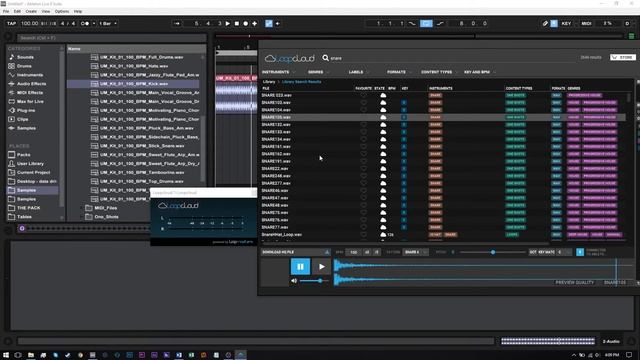This screenshot has width=640, height=360.
Task: Click the TAP tempo button
Action: coord(11,24)
